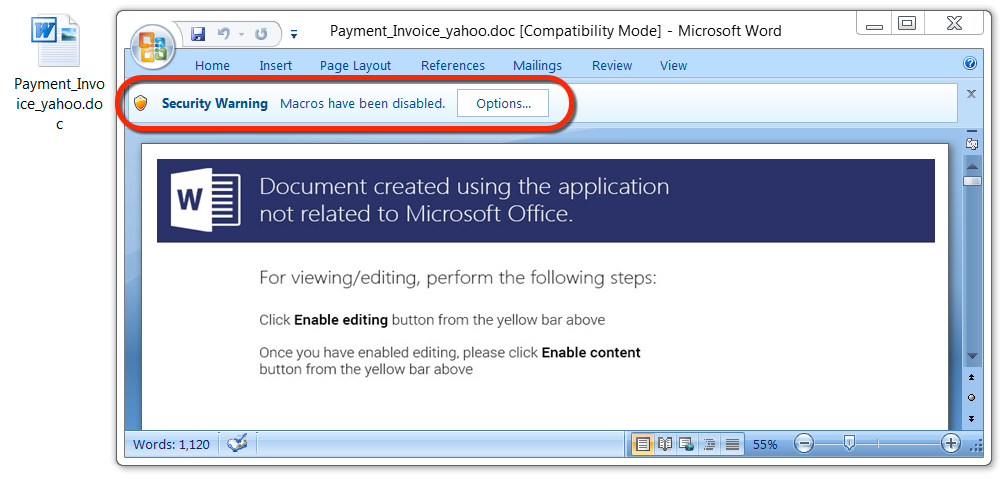
Task: Open the Mailings tab
Action: 537,65
